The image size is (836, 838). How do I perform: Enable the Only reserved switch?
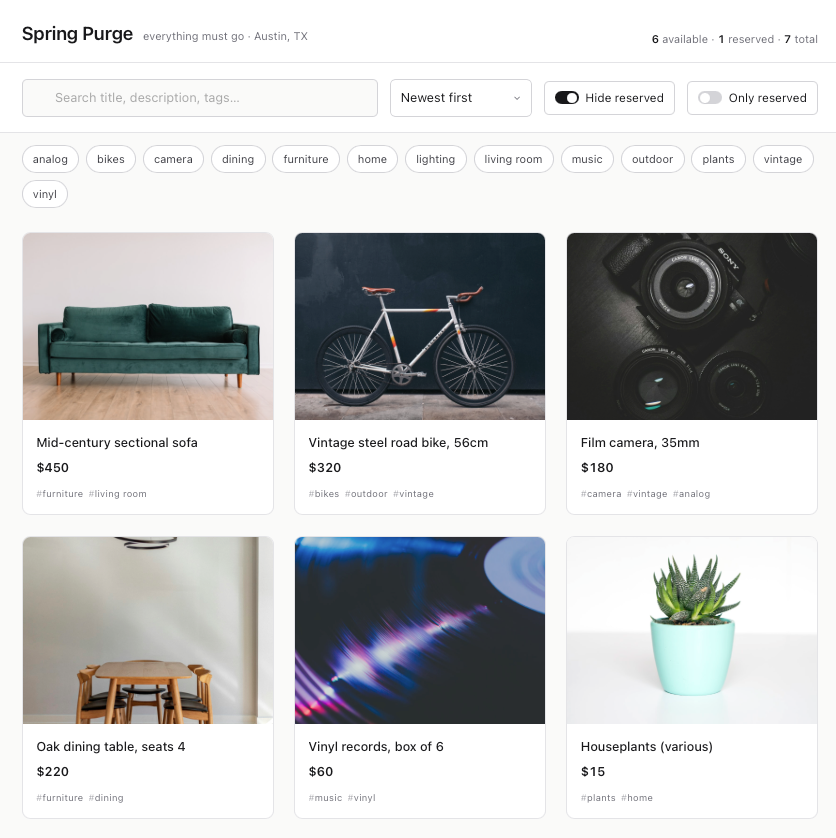click(710, 98)
